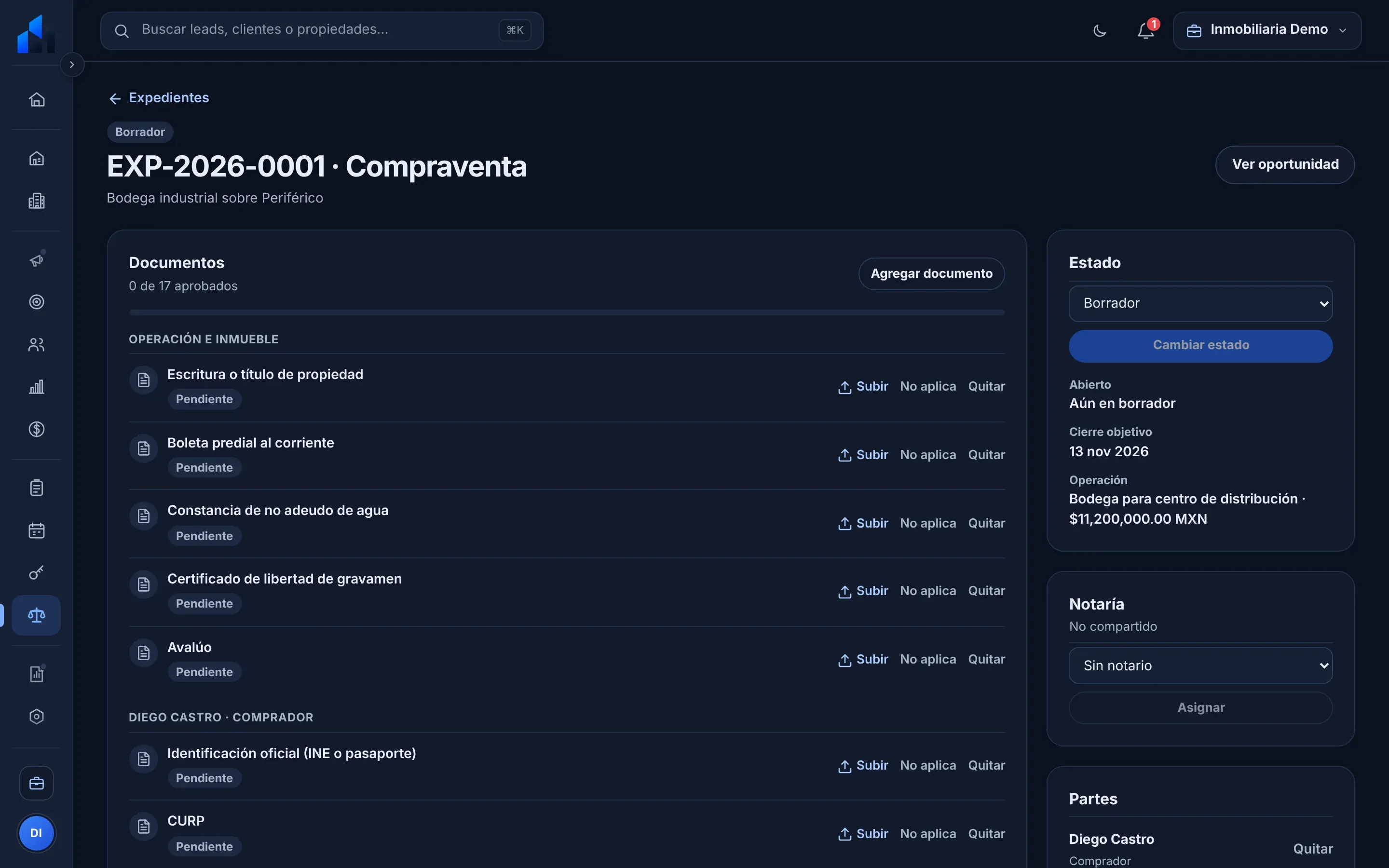The image size is (1389, 868).
Task: Click the search leads input field
Action: pos(321,30)
